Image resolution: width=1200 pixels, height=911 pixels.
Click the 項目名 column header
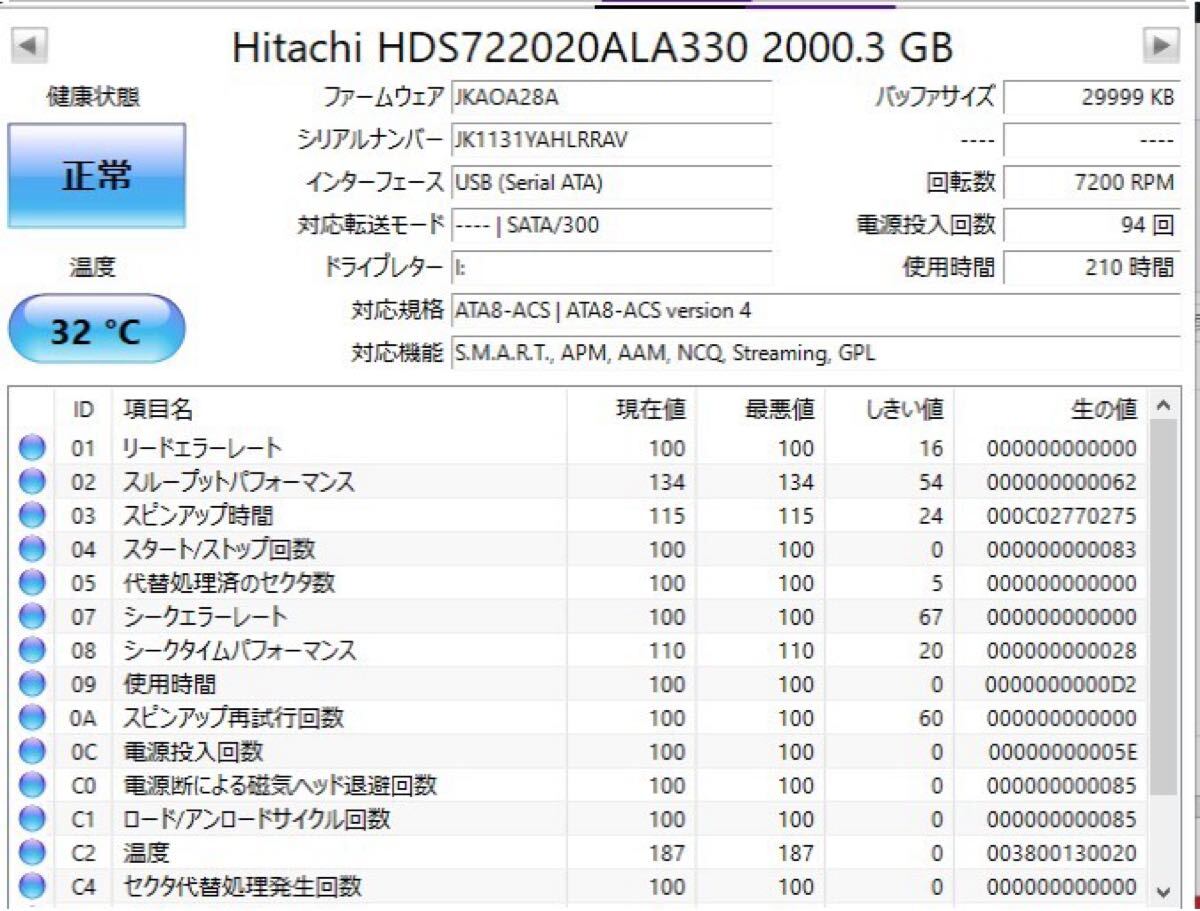pos(158,409)
